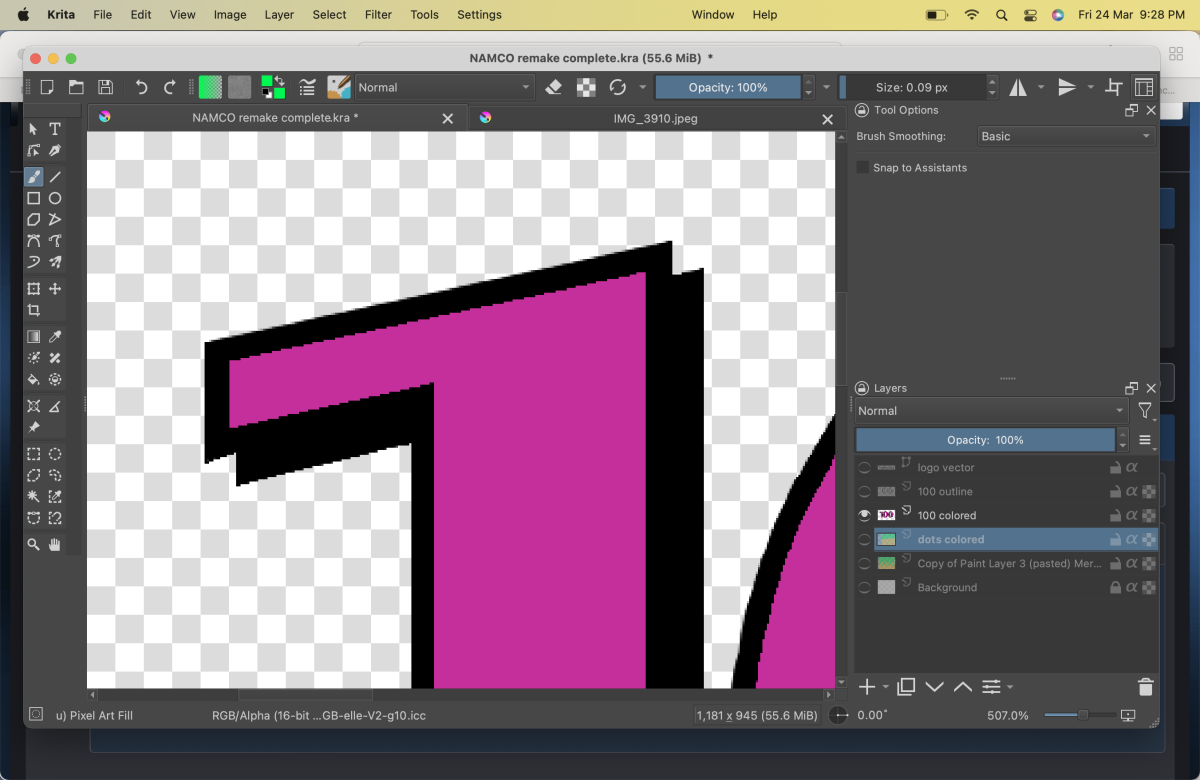Open the Layer menu
This screenshot has height=780, width=1200.
tap(279, 15)
